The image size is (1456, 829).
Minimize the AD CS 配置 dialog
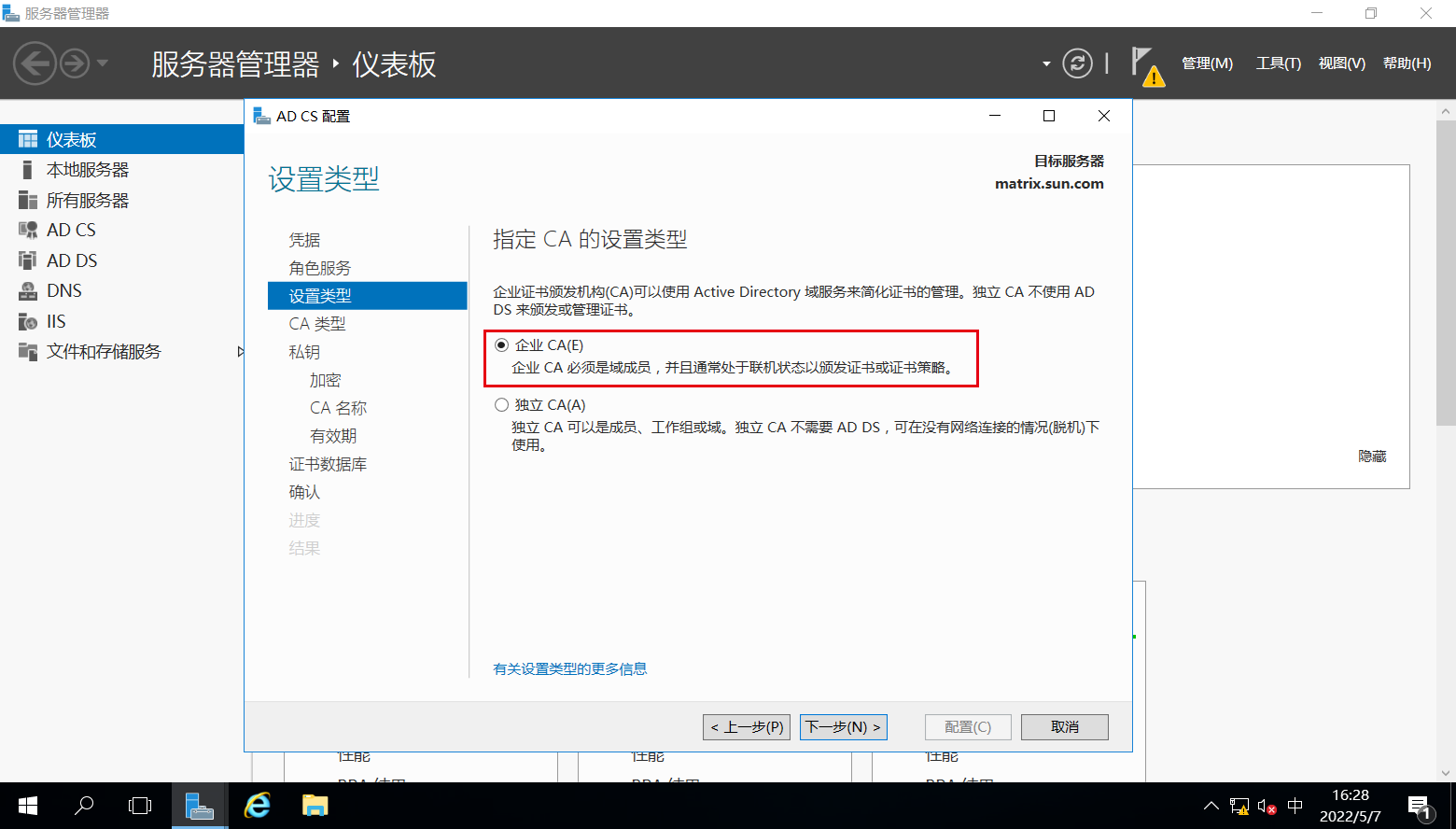click(x=995, y=116)
